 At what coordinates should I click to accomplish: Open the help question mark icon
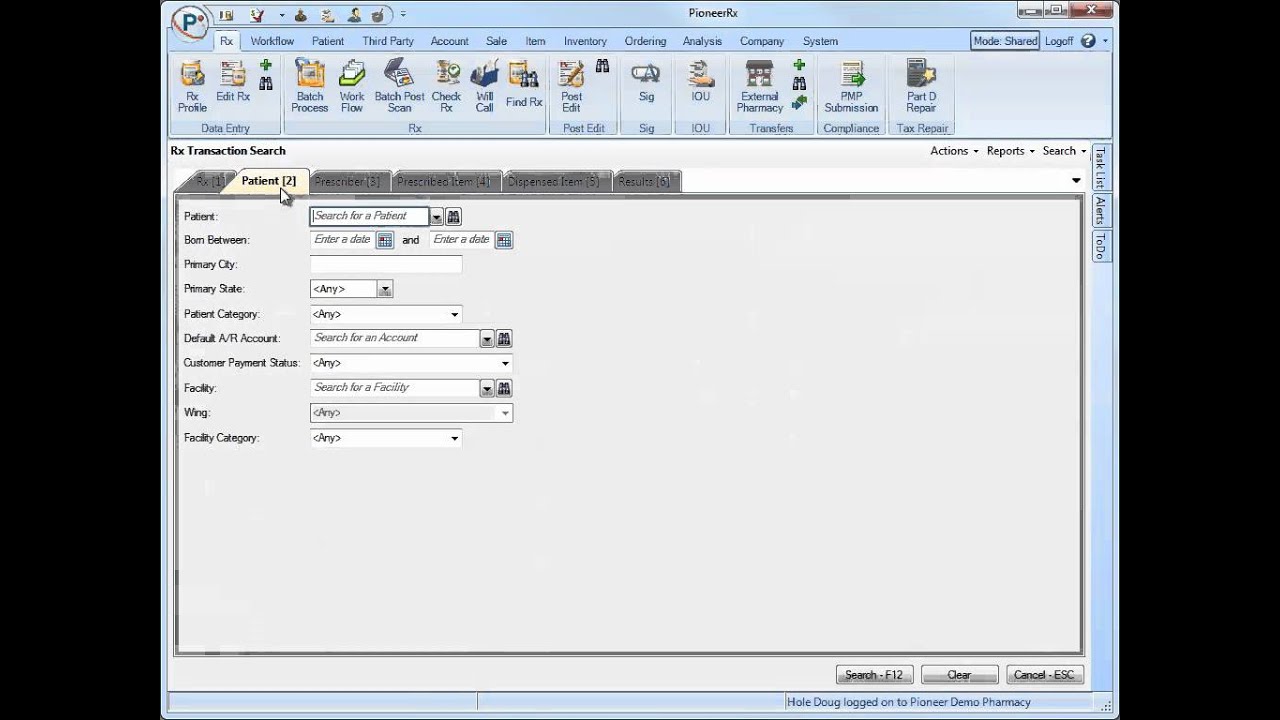pos(1088,41)
